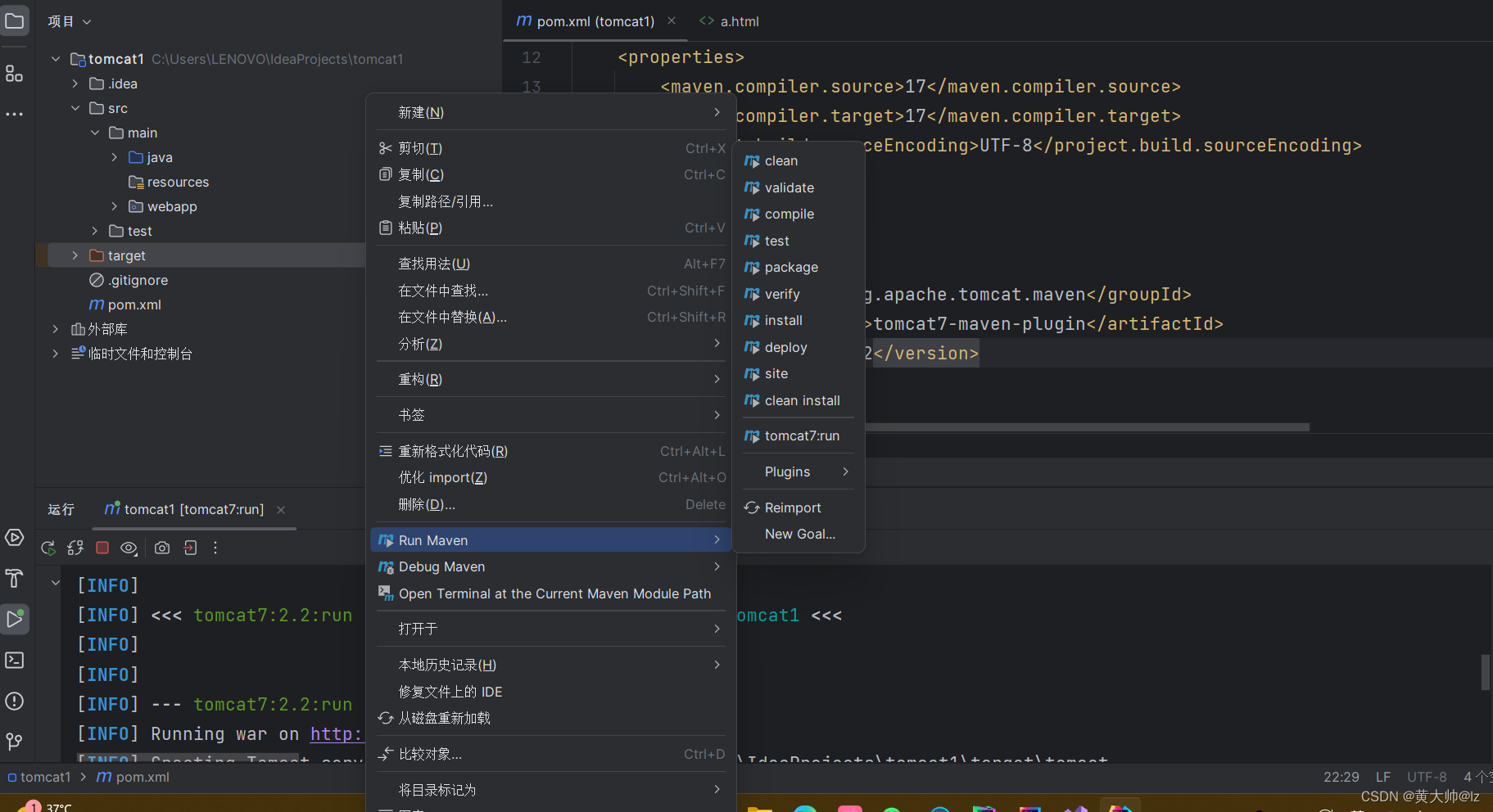1493x812 pixels.
Task: Open the Git version control icon
Action: pyautogui.click(x=15, y=742)
